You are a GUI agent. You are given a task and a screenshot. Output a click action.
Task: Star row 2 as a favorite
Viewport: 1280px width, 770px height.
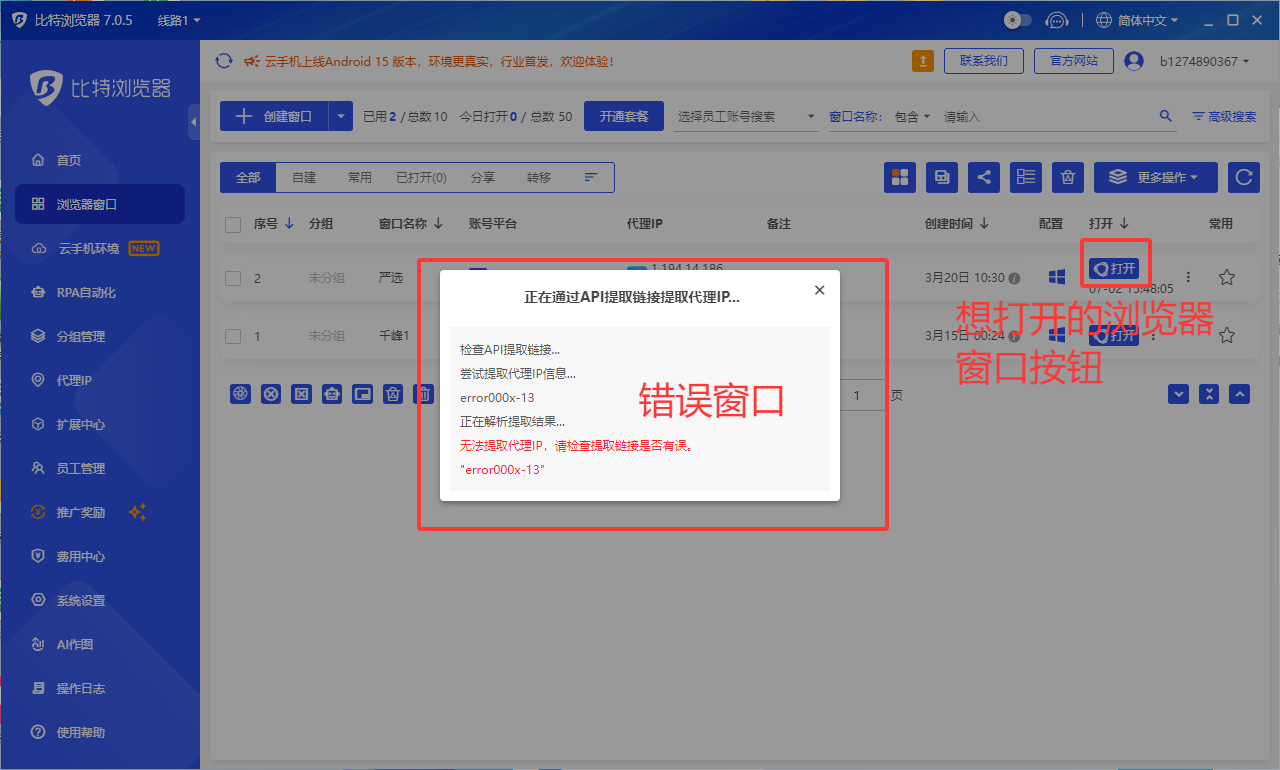[x=1227, y=277]
